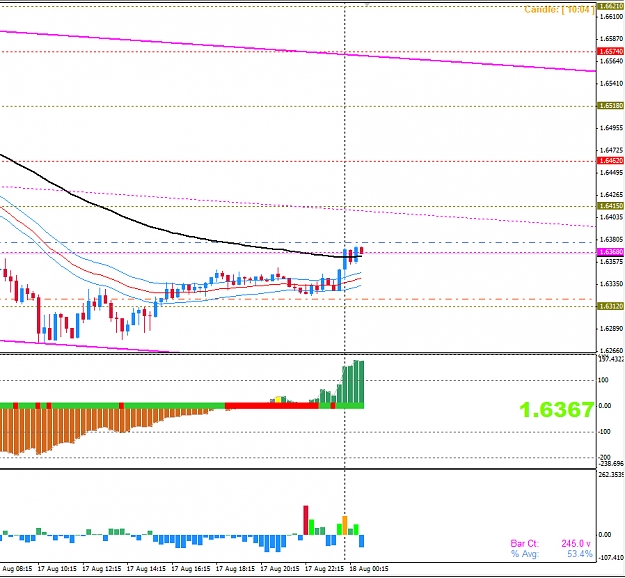Click the 1.63805 price axis value
The image size is (625, 578).
(x=611, y=240)
